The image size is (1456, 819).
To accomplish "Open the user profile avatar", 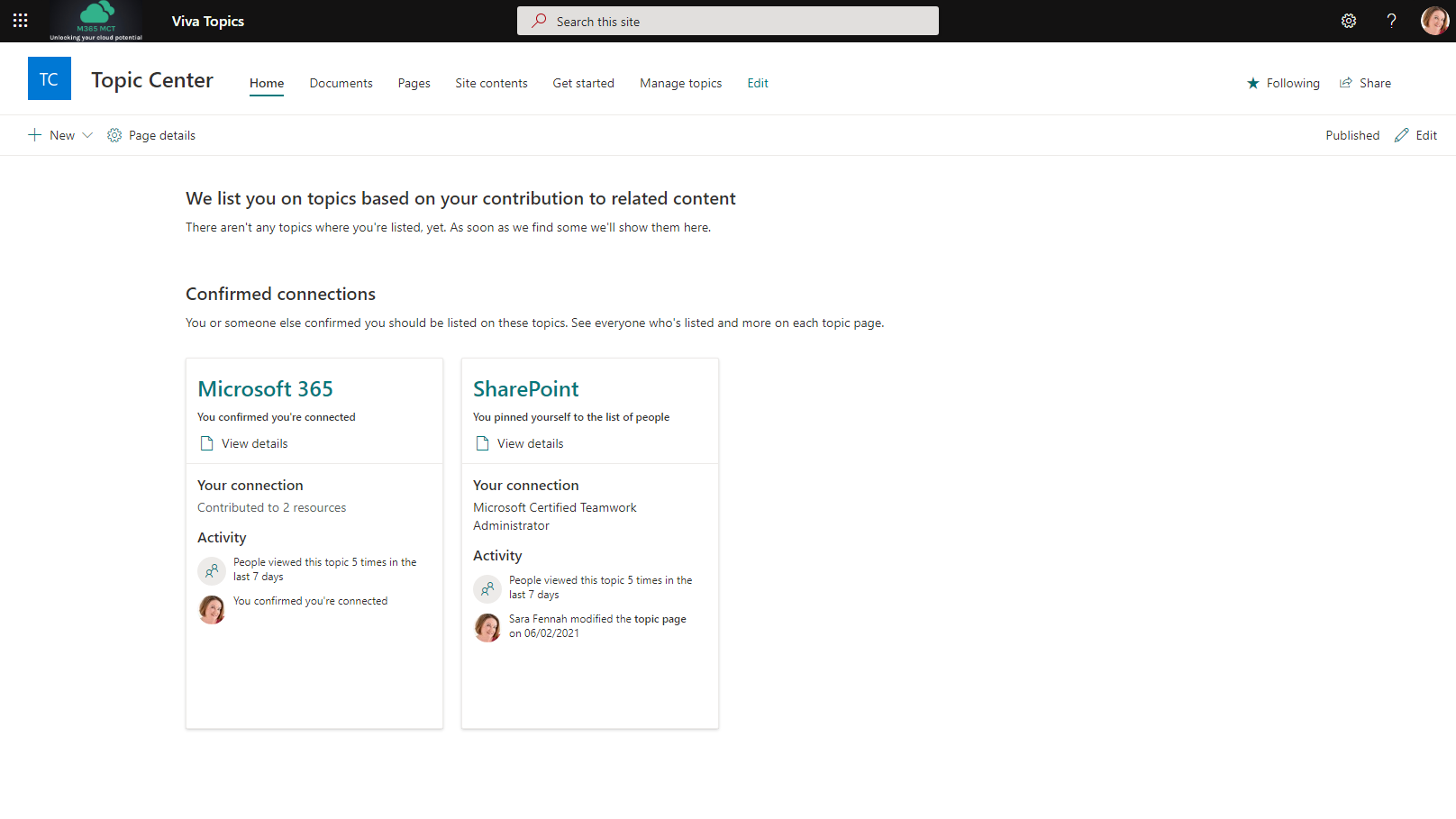I will (1434, 21).
